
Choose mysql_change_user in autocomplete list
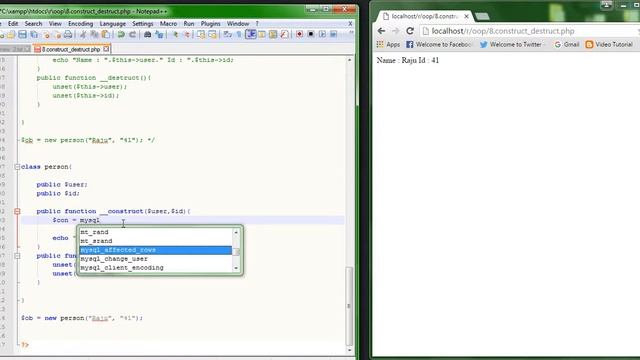tap(156, 259)
